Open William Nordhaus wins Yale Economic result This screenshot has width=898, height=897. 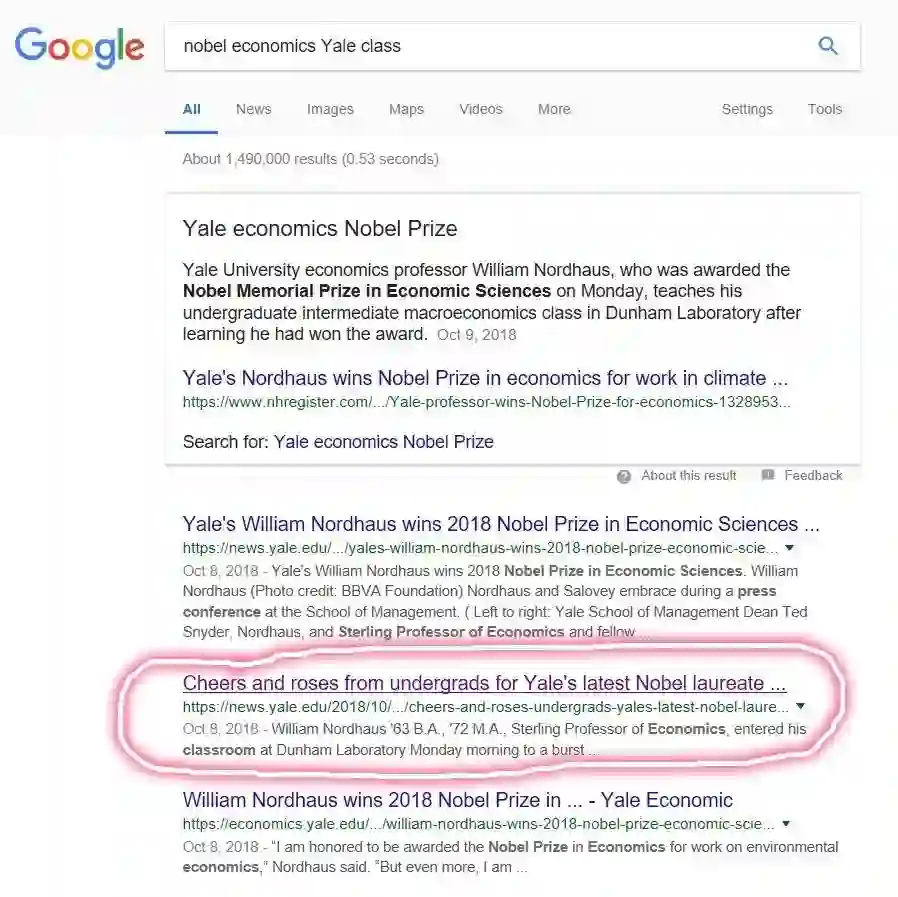point(457,800)
